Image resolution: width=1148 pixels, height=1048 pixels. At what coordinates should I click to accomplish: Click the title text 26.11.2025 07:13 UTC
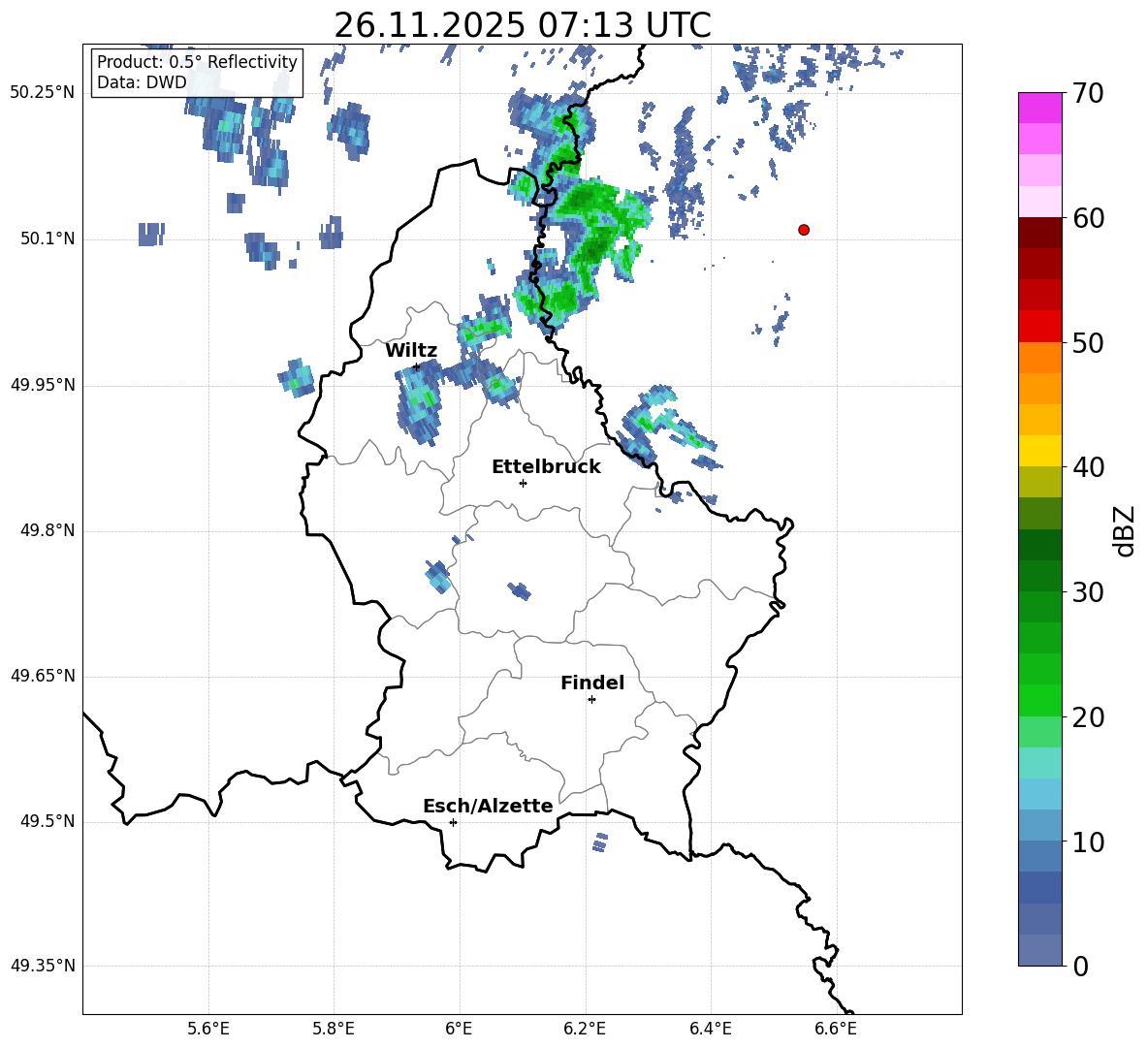coord(522,25)
